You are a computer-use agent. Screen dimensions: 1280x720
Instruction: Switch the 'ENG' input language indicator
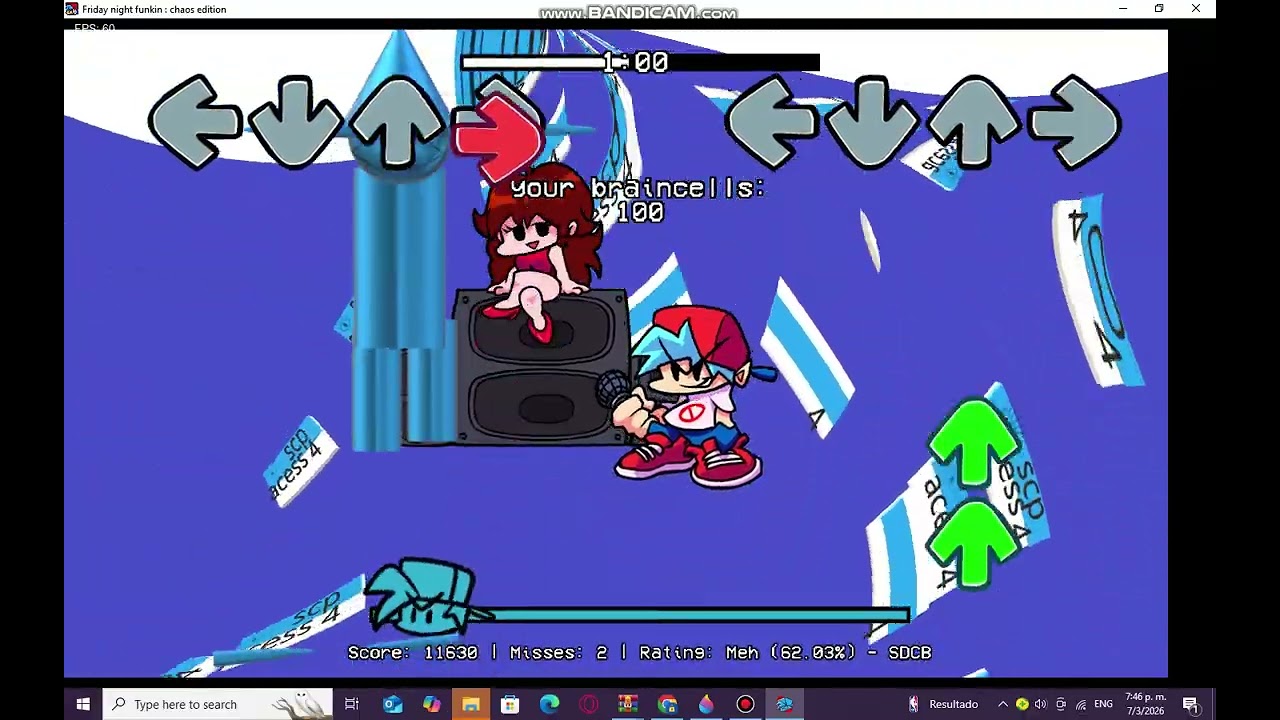1104,704
